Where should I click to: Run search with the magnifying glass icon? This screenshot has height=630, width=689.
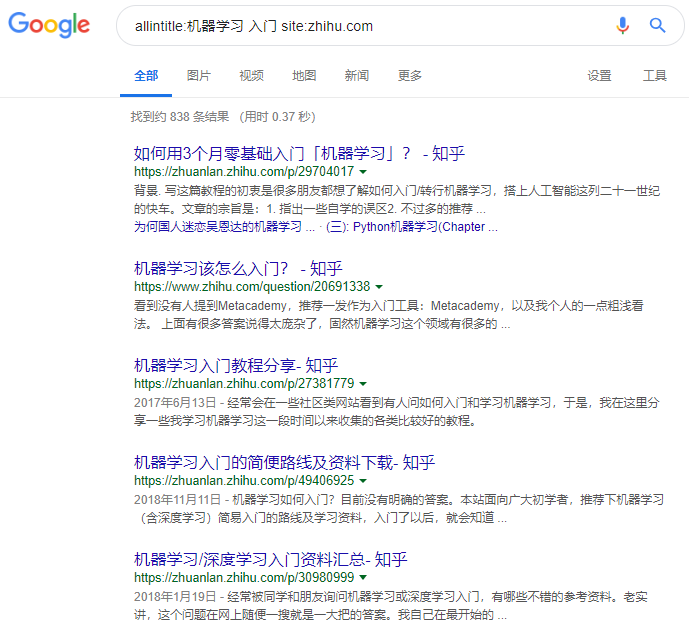[657, 25]
